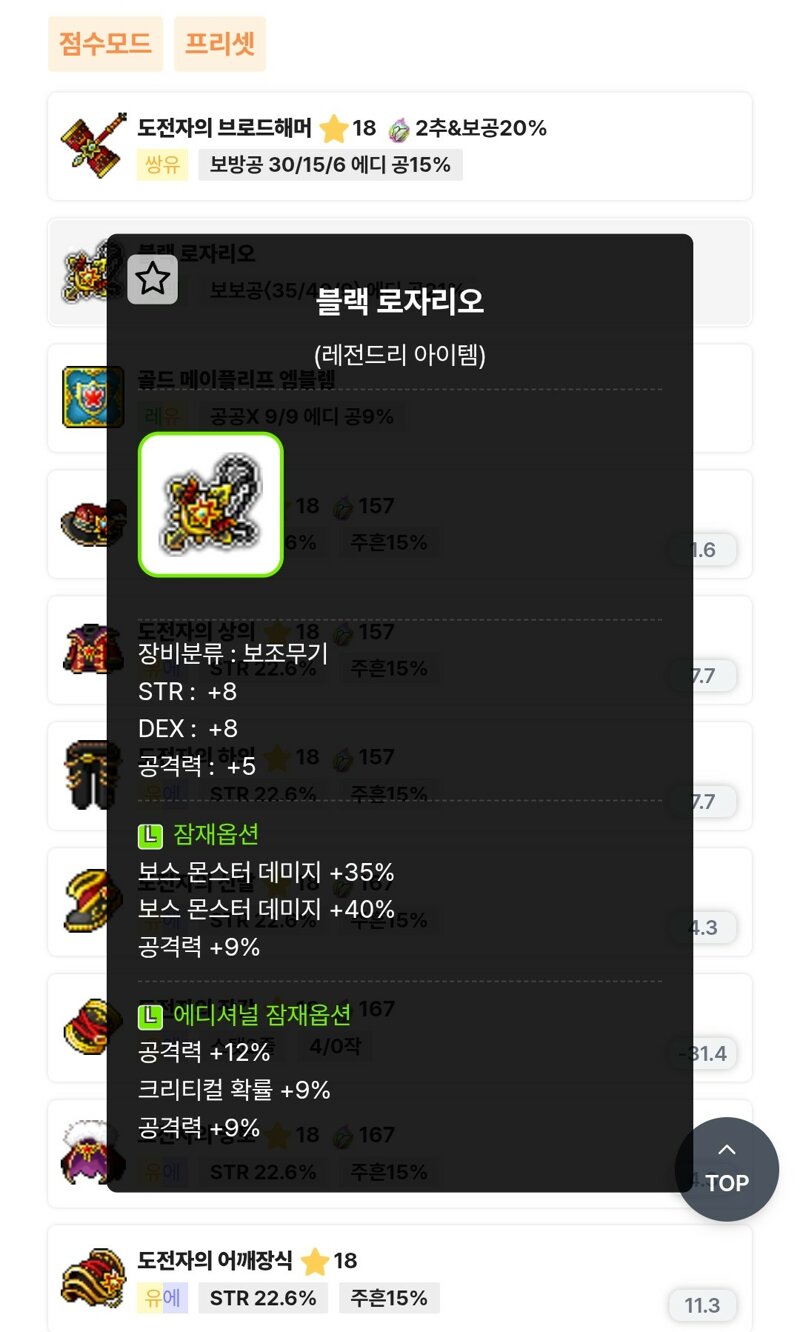The height and width of the screenshot is (1332, 800).
Task: Click the 쌍유 tag on 브로드해머
Action: point(162,165)
